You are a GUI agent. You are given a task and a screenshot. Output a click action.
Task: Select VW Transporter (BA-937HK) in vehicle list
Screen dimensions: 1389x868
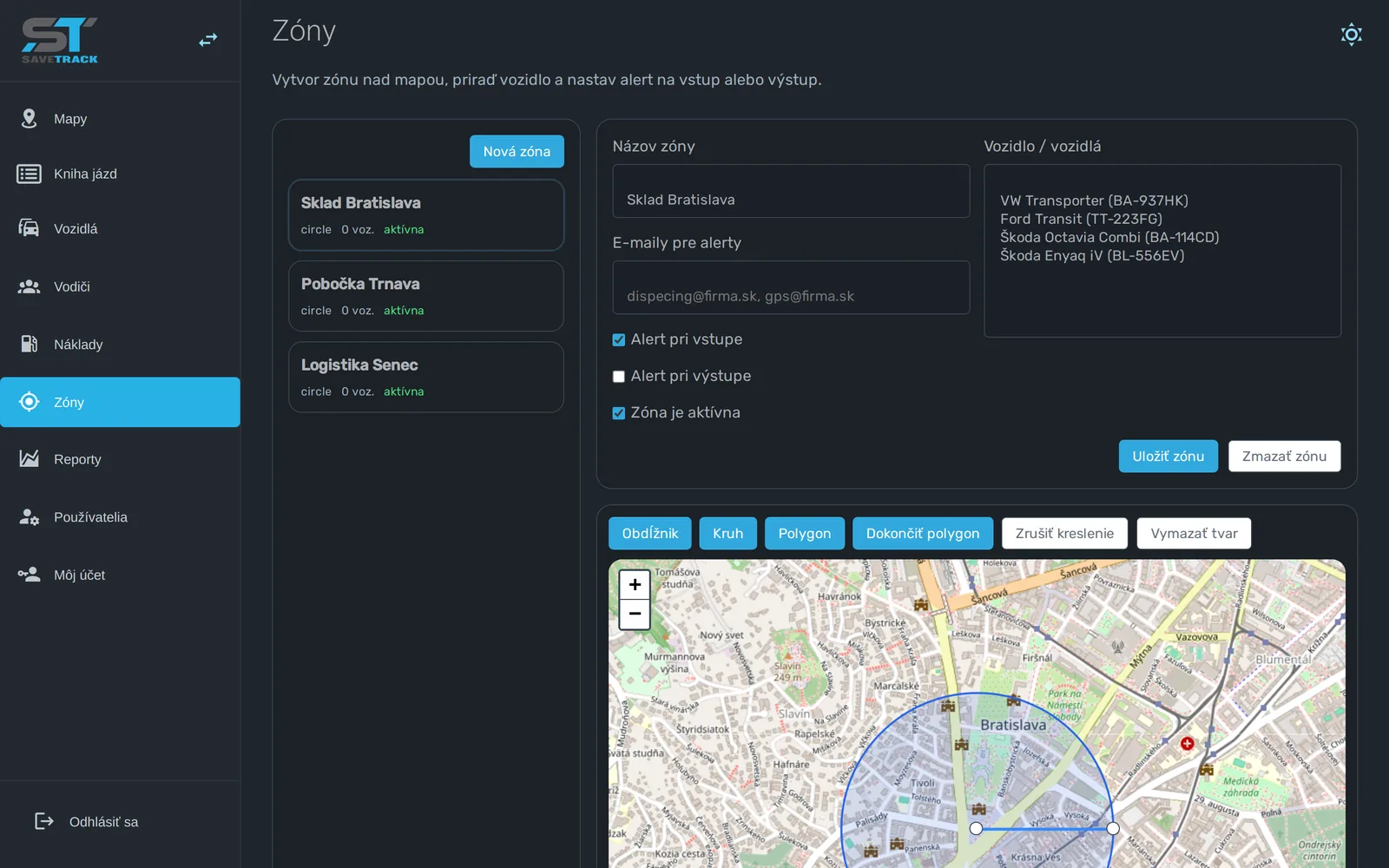pyautogui.click(x=1094, y=201)
